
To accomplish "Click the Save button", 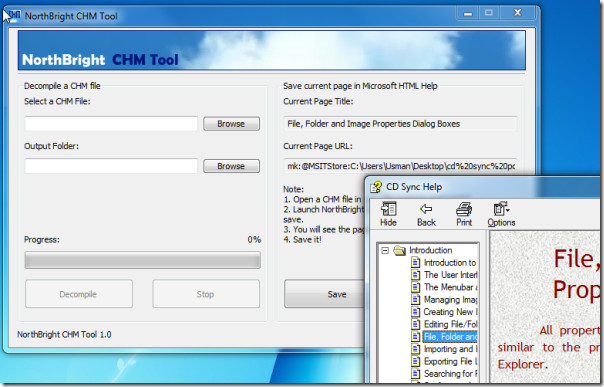I will pyautogui.click(x=324, y=294).
